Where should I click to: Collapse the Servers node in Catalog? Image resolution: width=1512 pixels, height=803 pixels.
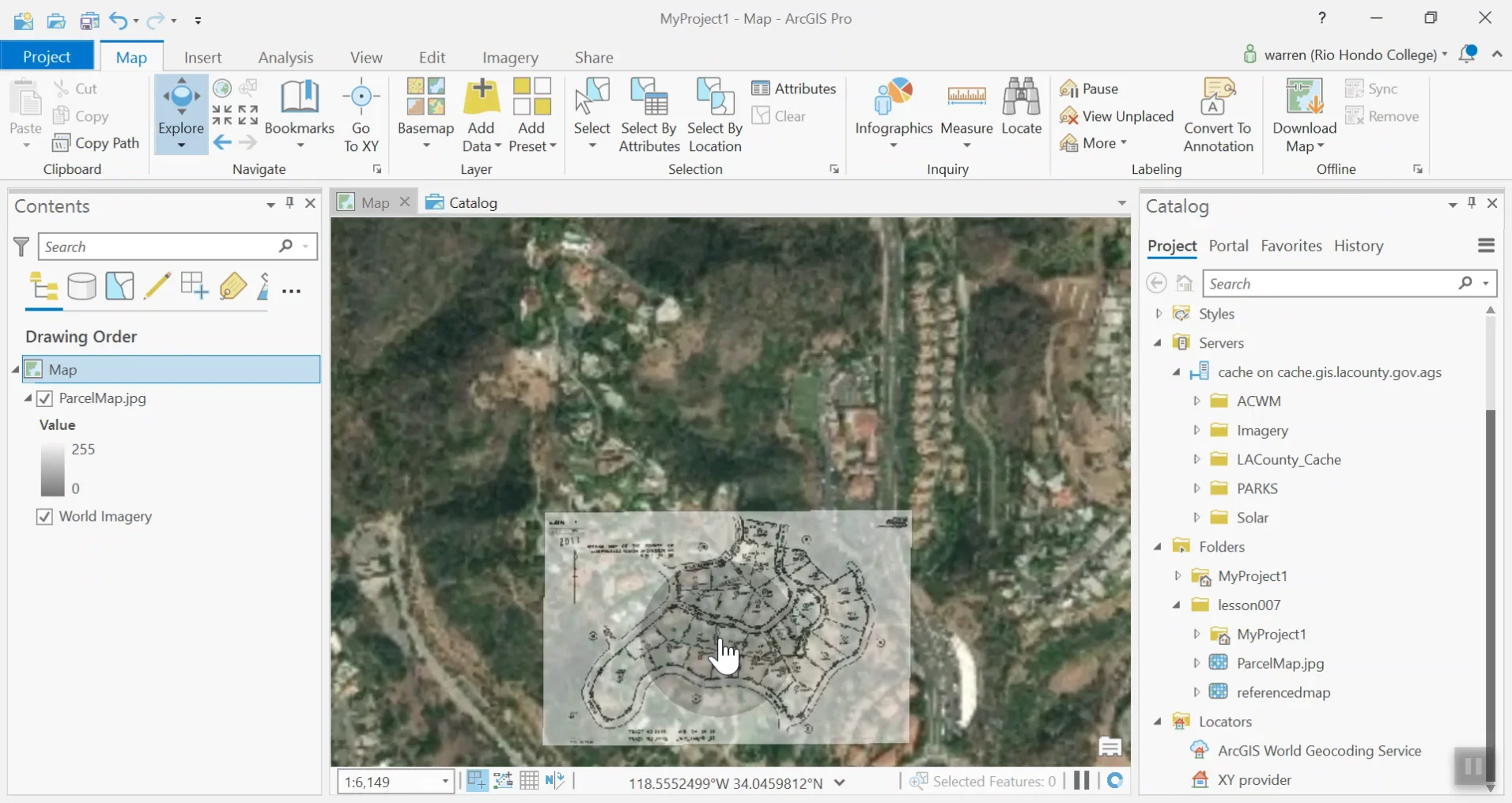click(1158, 343)
